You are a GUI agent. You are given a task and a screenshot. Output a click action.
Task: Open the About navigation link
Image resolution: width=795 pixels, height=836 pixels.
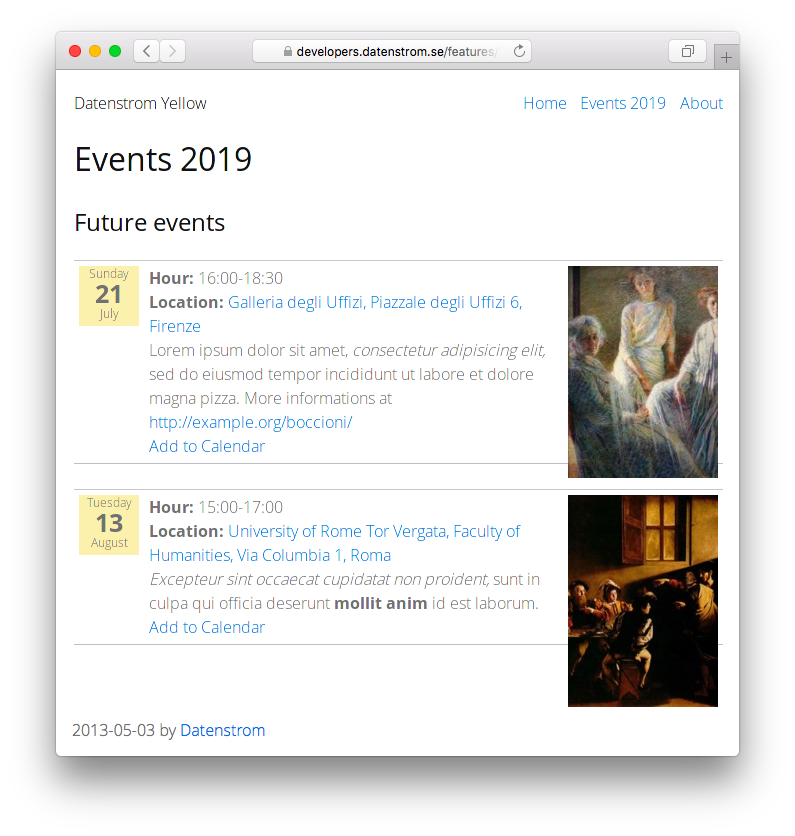coord(701,103)
